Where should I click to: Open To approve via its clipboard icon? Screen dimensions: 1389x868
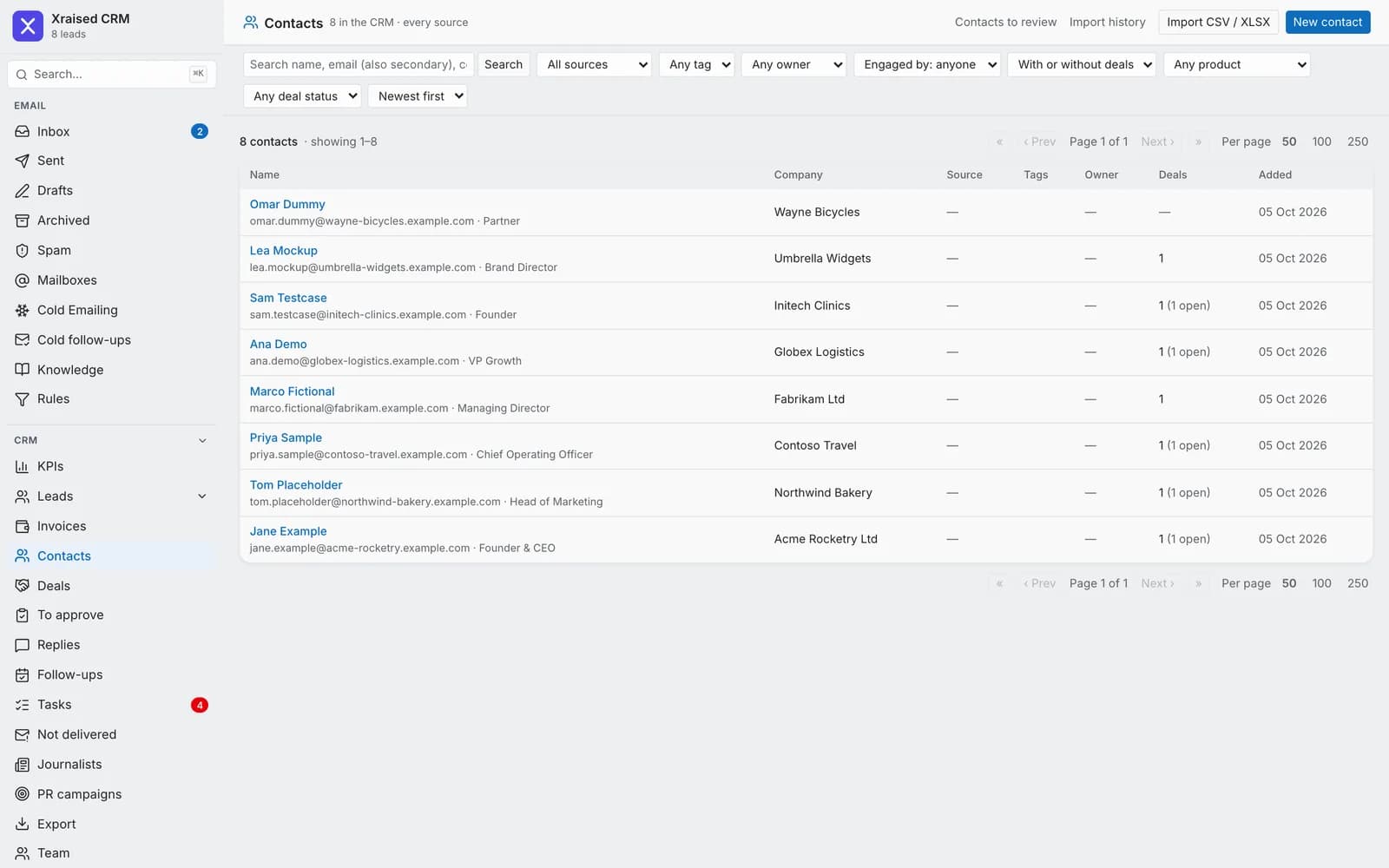(x=23, y=615)
